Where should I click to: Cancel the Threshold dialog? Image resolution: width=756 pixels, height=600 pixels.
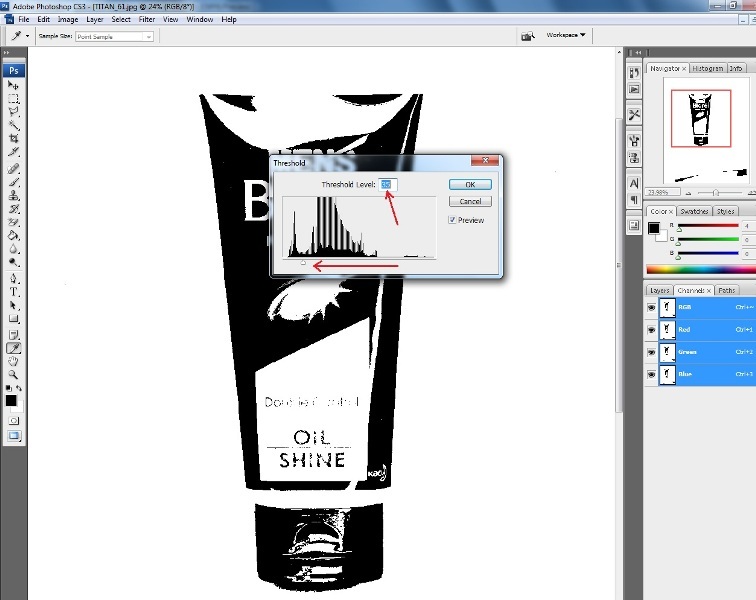click(469, 201)
